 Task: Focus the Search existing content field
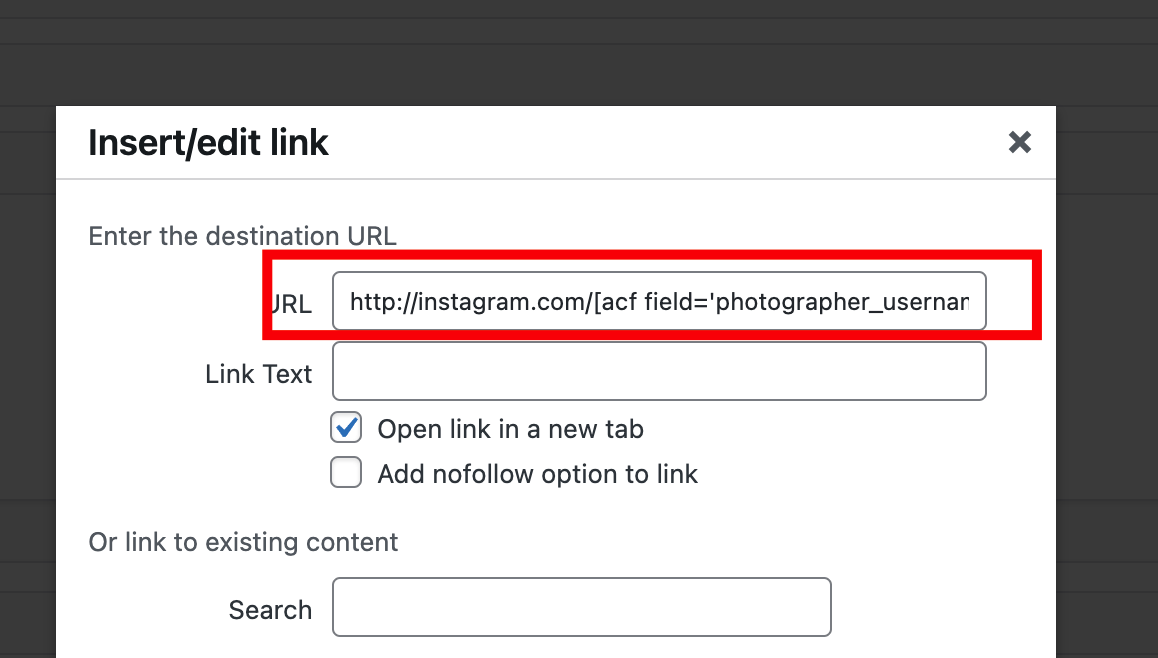coord(581,607)
